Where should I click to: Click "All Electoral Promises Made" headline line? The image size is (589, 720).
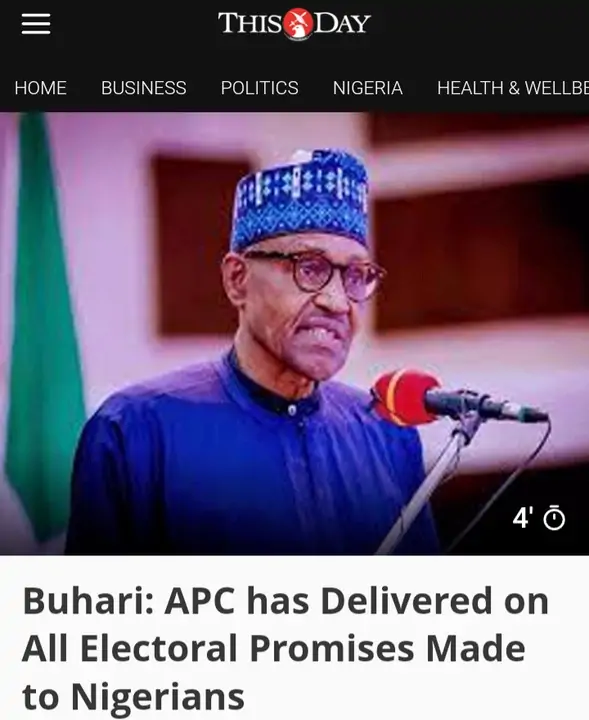coord(274,648)
